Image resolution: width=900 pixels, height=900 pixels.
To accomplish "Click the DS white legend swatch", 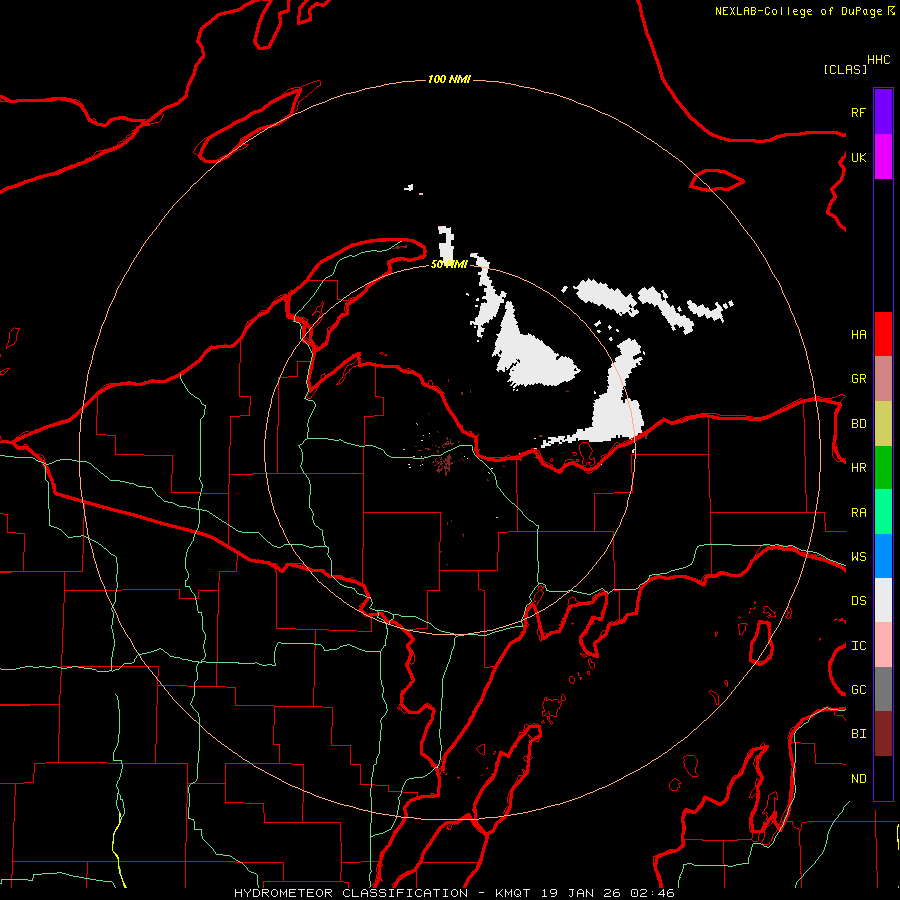I will (x=883, y=600).
